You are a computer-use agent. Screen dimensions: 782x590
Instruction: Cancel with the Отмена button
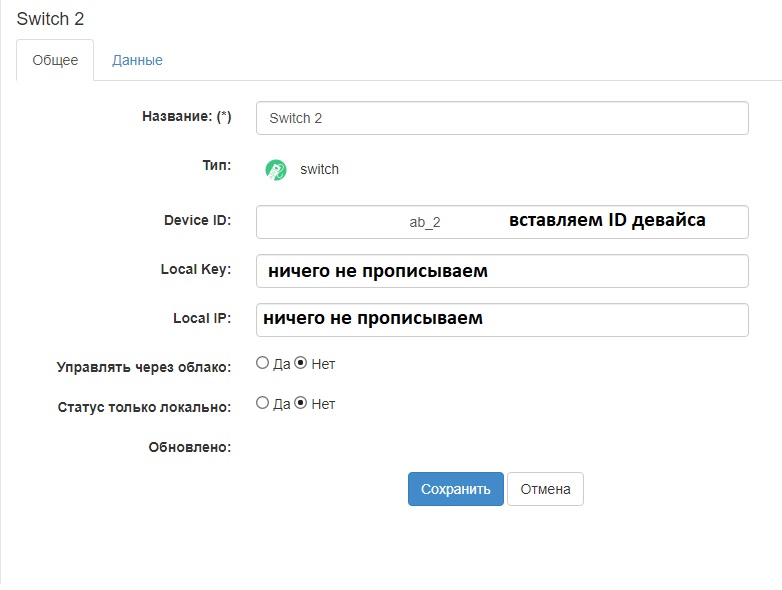coord(545,489)
